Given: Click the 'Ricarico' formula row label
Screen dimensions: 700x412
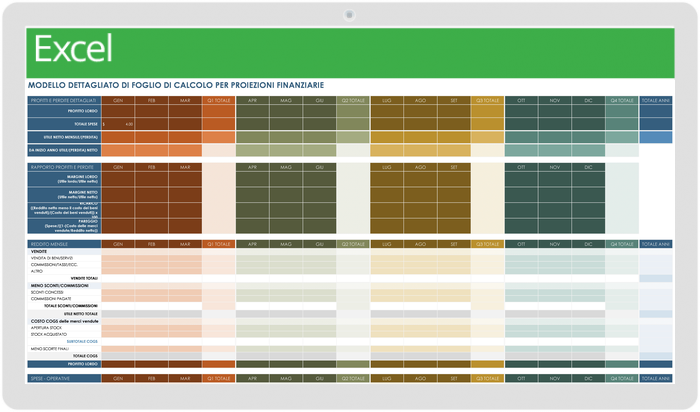Looking at the screenshot, I should tap(64, 210).
